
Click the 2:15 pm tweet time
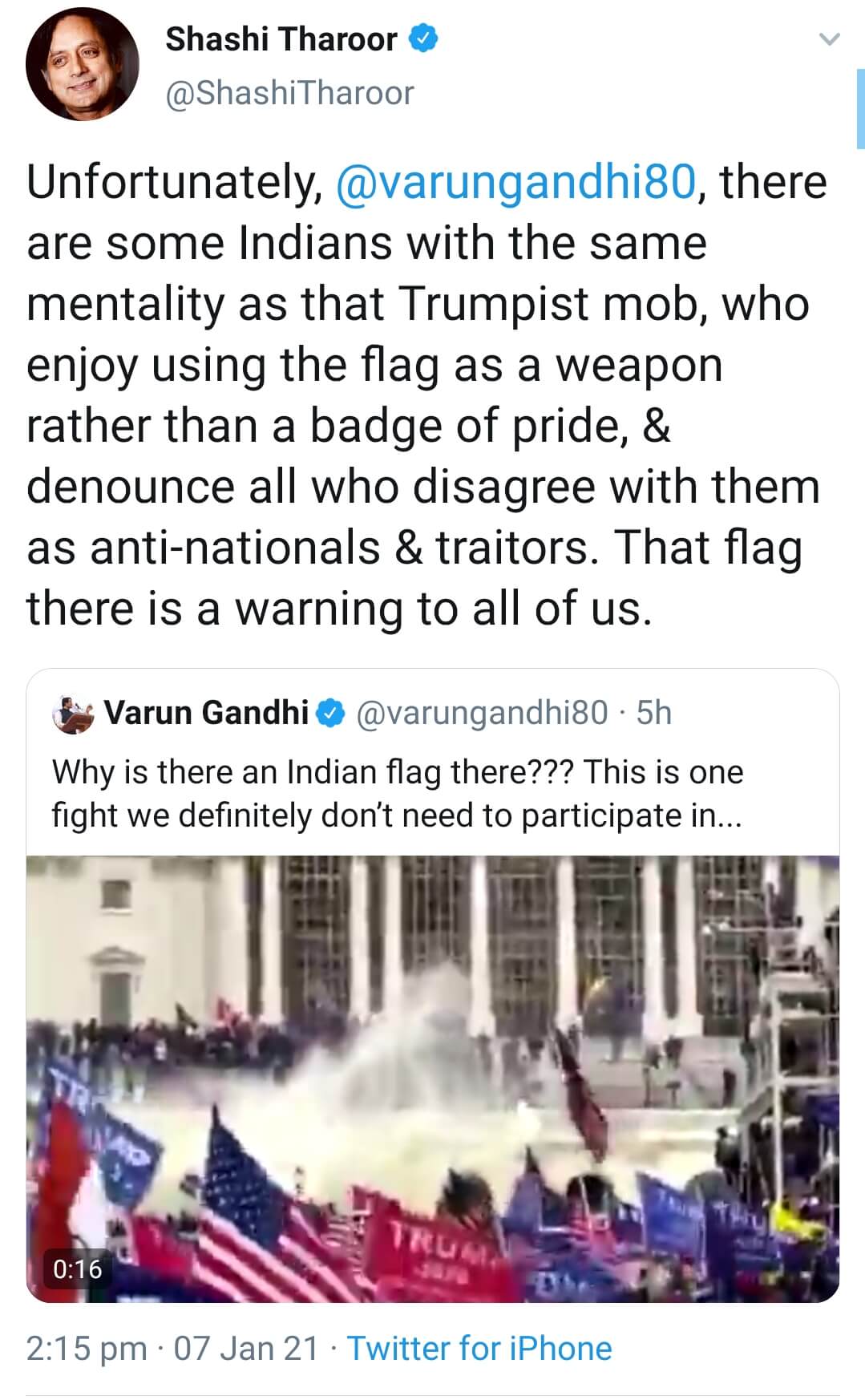[x=87, y=1349]
